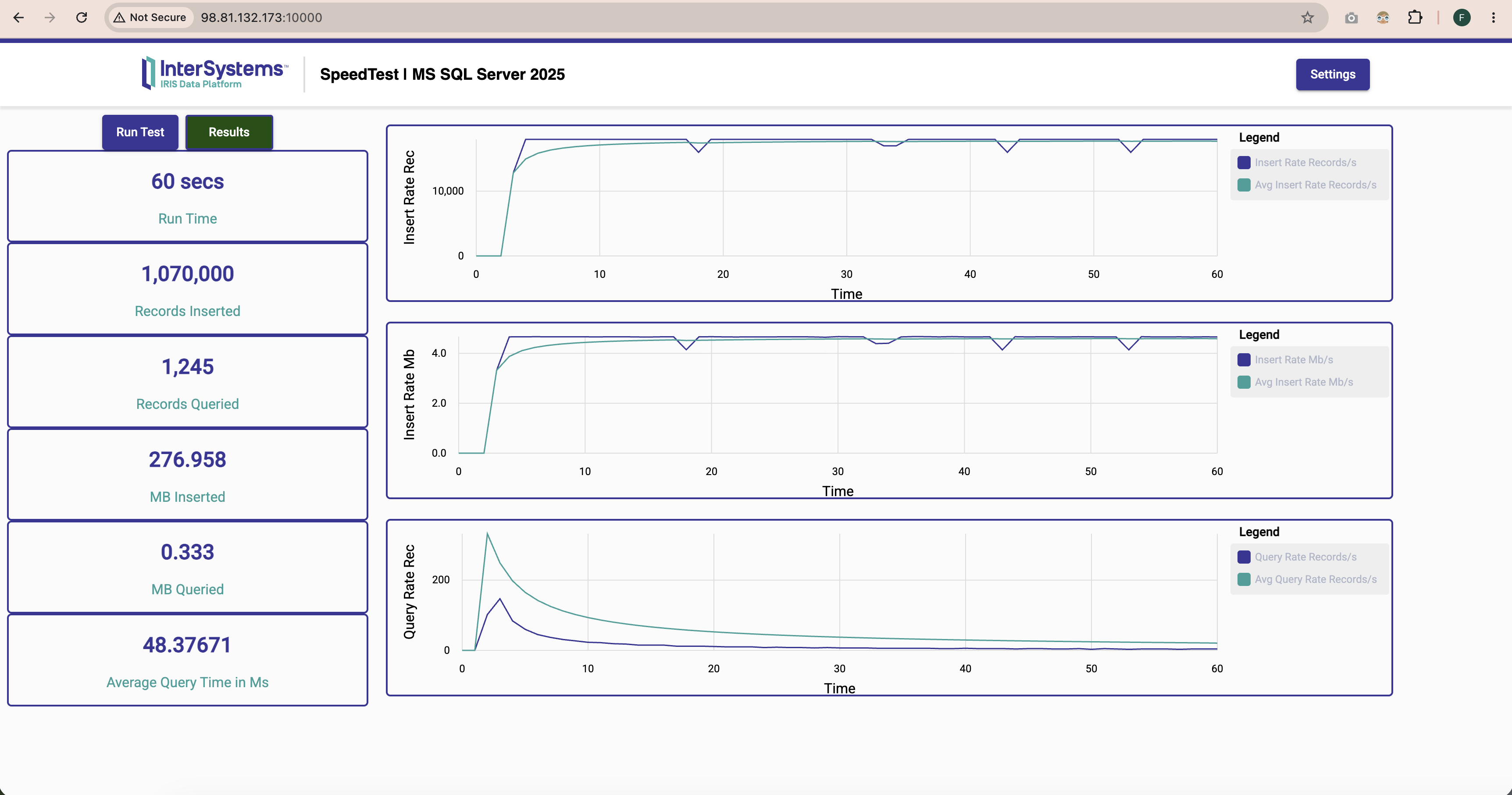
Task: Click the 10,000 tick on records chart
Action: [x=448, y=191]
